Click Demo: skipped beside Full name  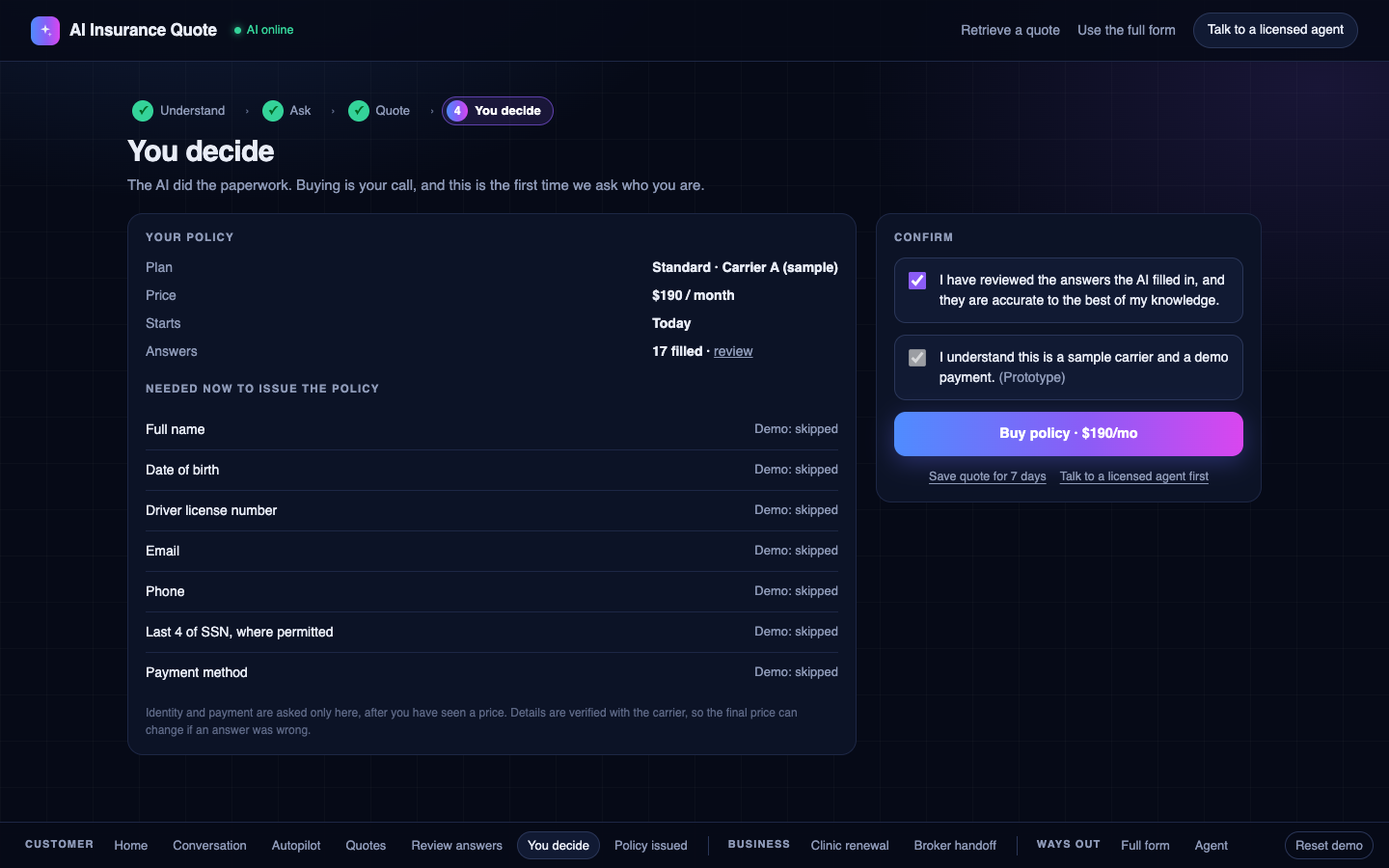(796, 429)
